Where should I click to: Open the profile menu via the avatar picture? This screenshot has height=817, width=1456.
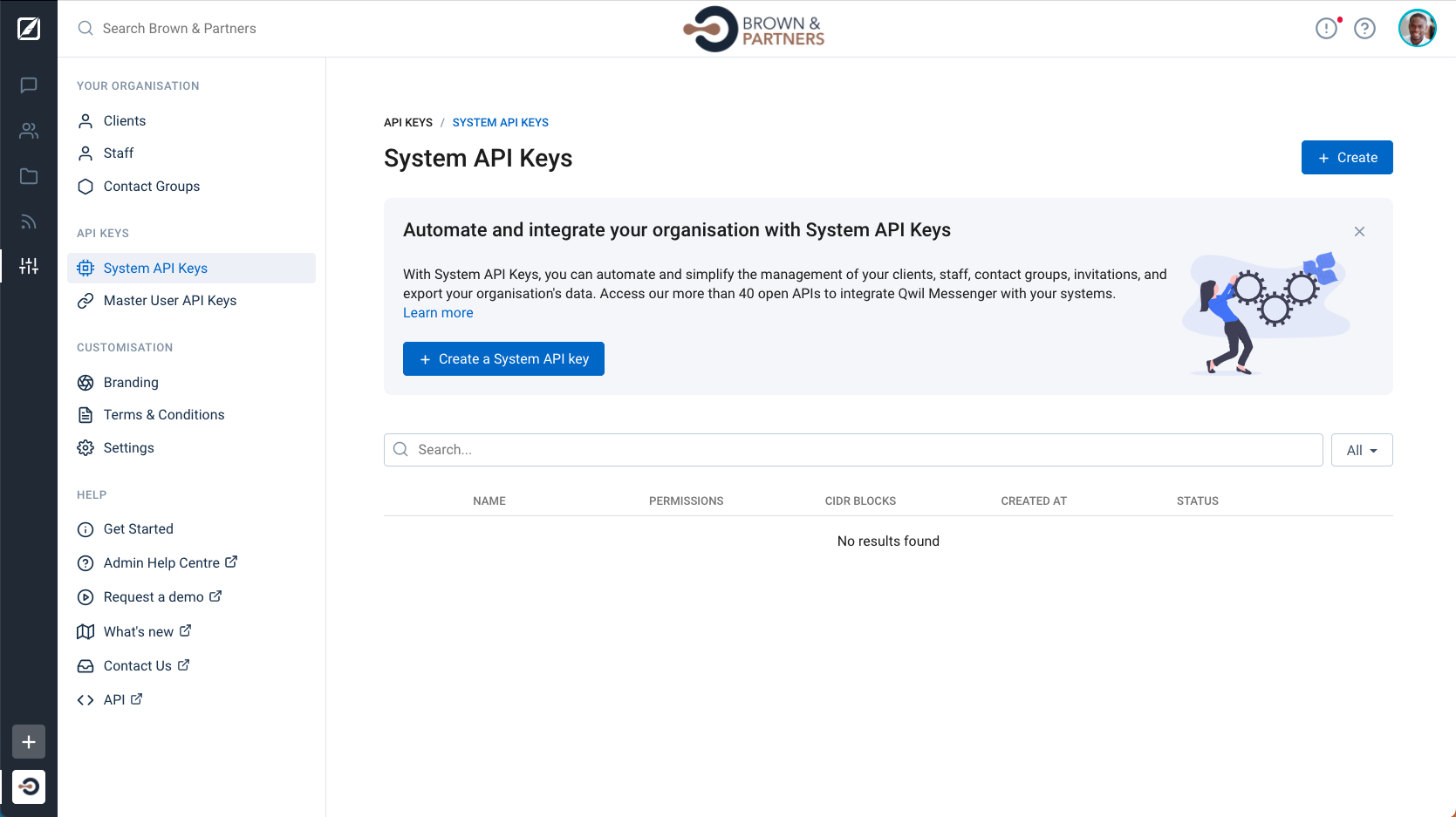point(1418,28)
